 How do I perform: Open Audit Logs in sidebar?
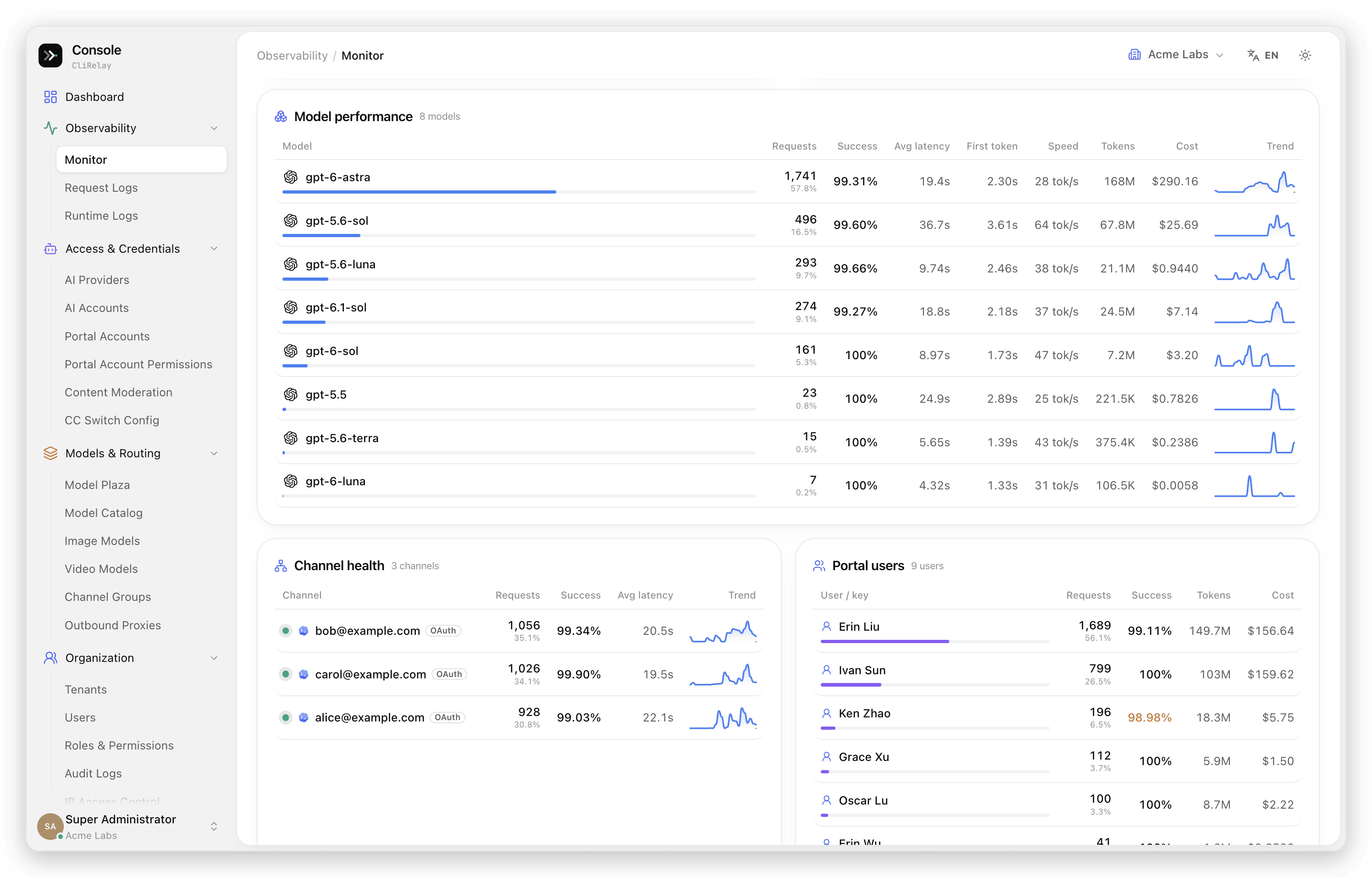[93, 773]
